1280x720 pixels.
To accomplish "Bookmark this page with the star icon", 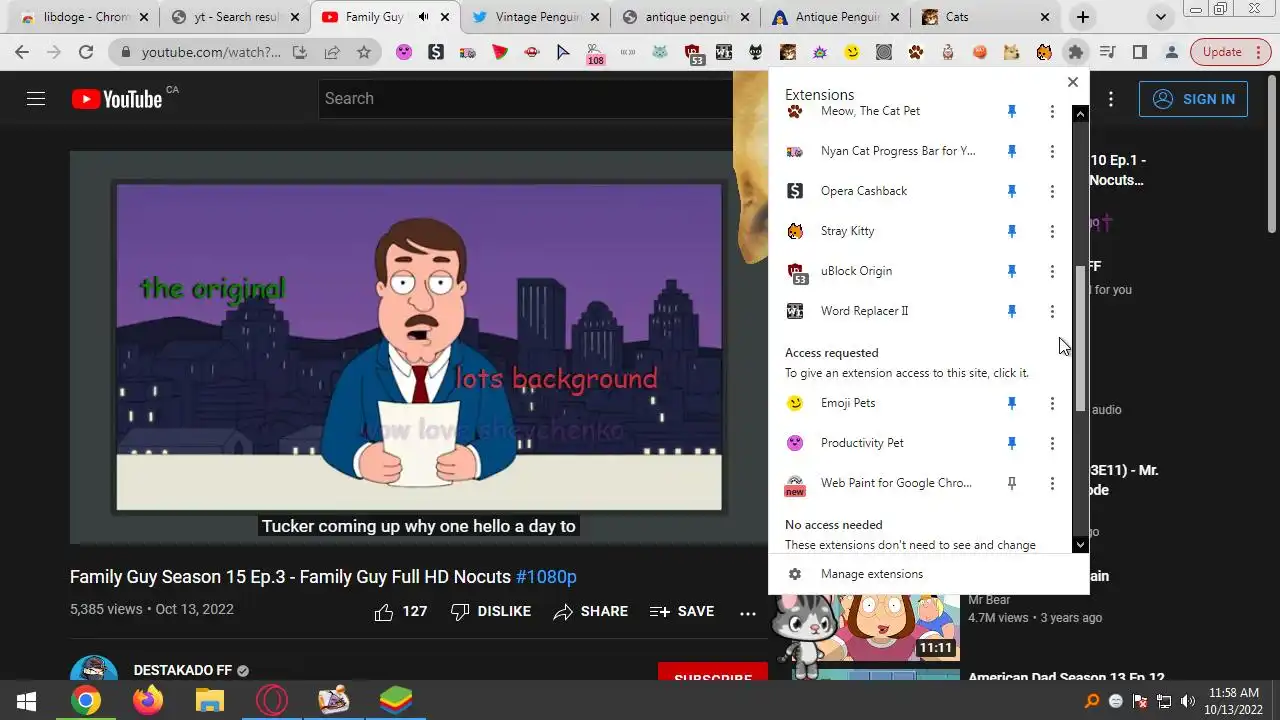I will 364,52.
